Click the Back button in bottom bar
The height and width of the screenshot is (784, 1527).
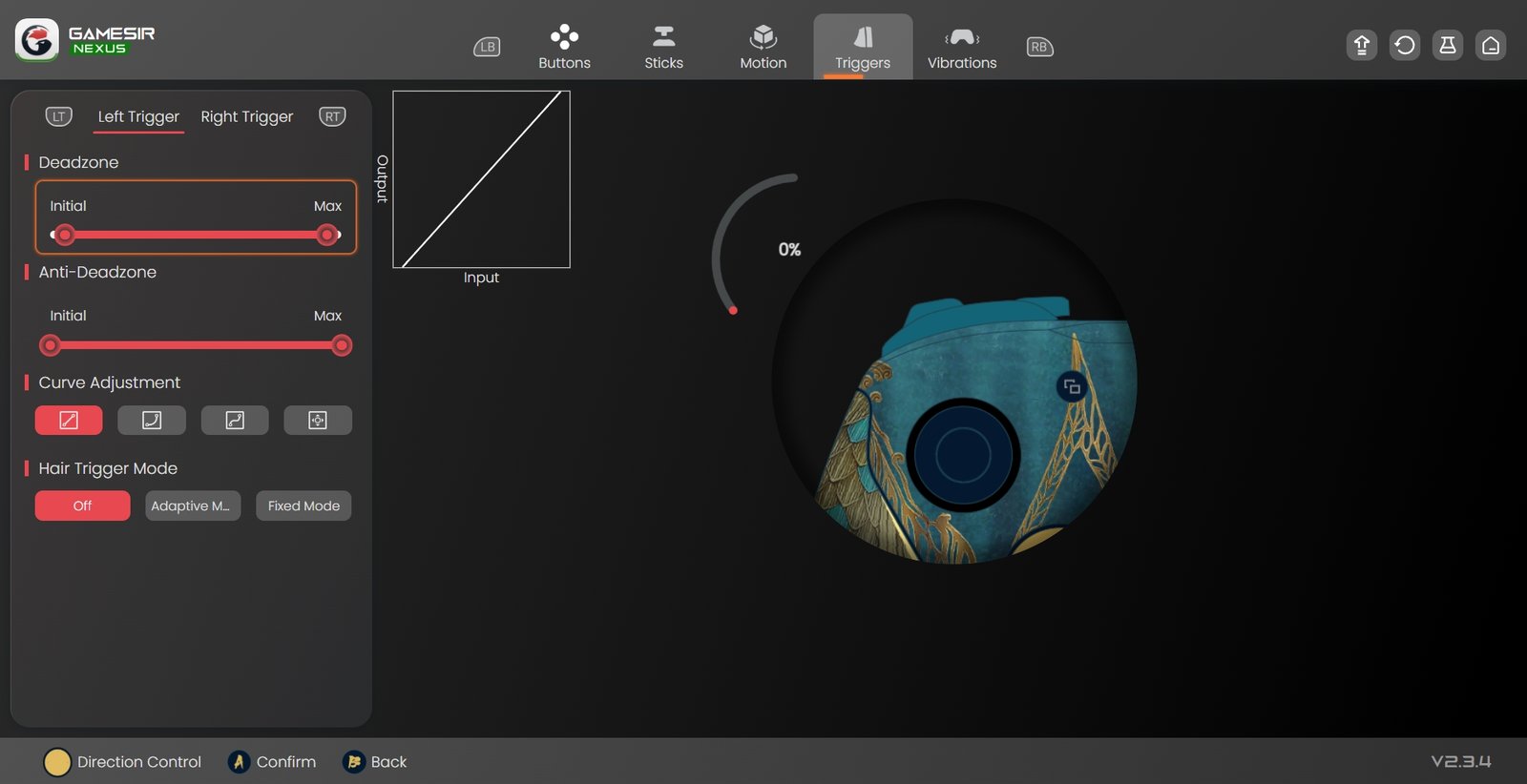coord(375,761)
